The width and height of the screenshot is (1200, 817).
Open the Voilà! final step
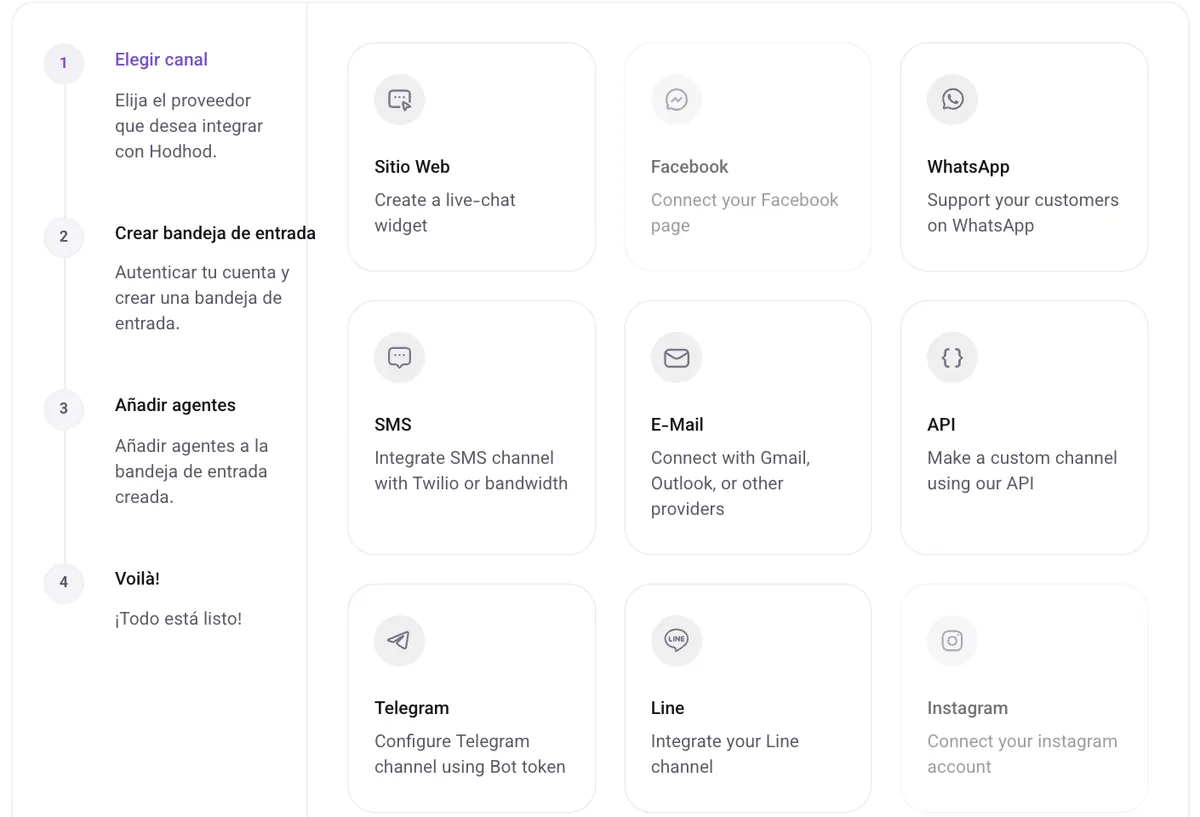(x=137, y=579)
